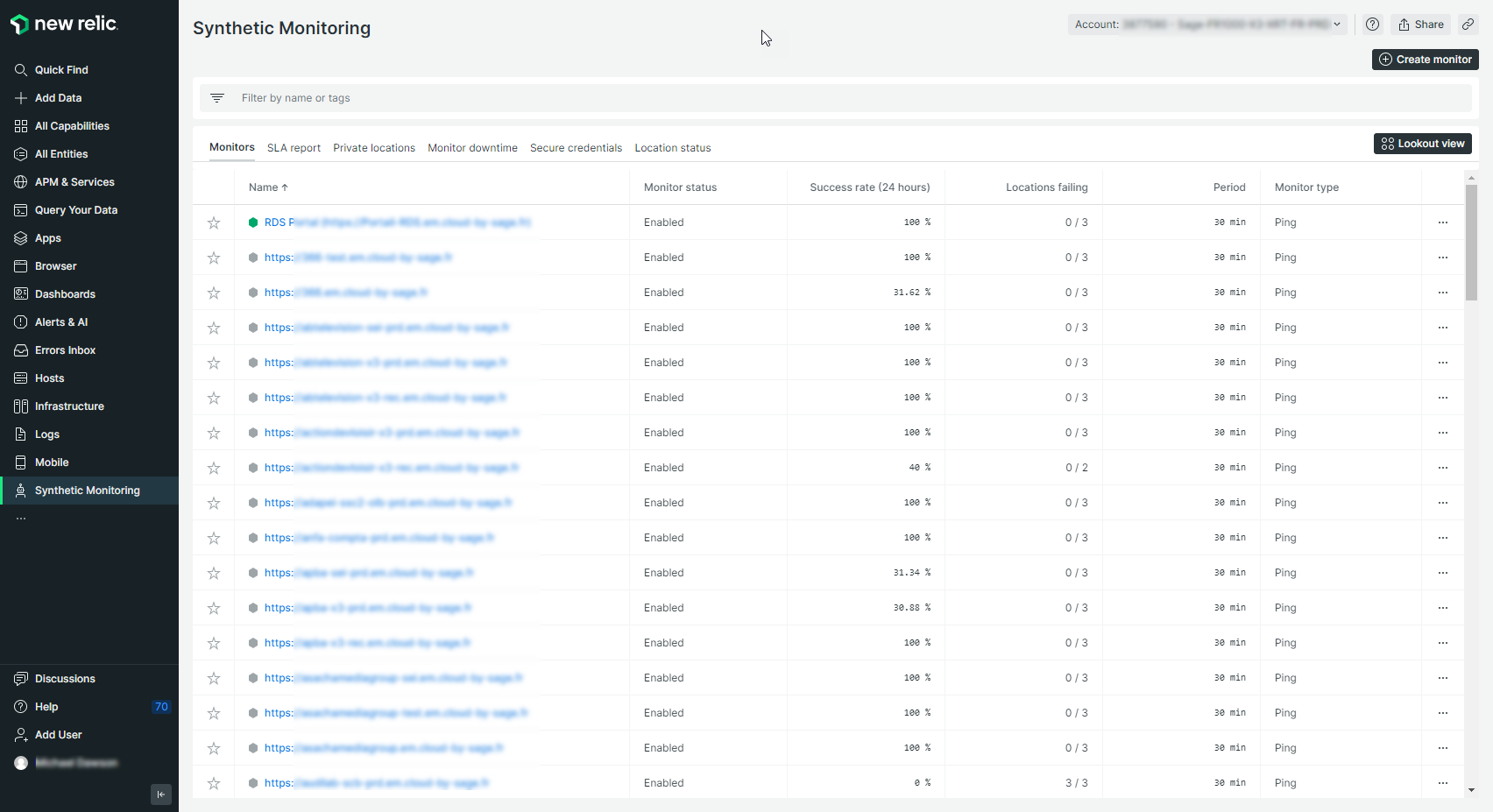Open Quick Find search in sidebar

[60, 70]
